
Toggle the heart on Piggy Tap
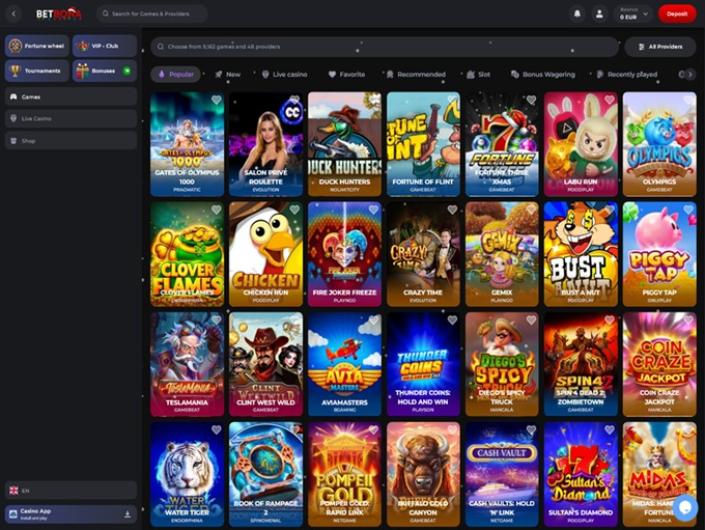(688, 210)
